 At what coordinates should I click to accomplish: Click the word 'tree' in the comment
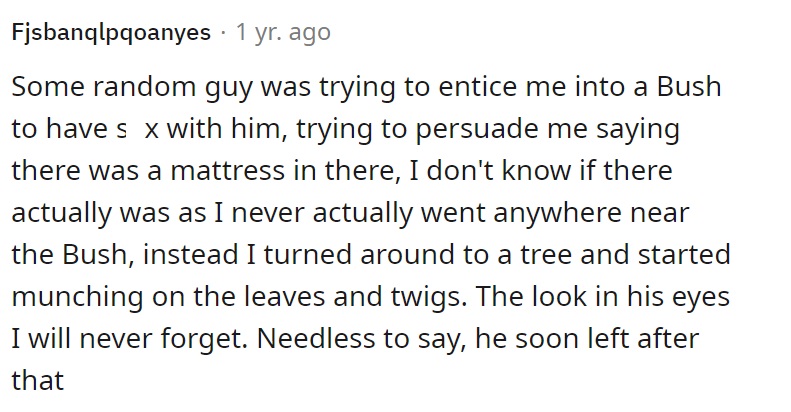coord(547,254)
